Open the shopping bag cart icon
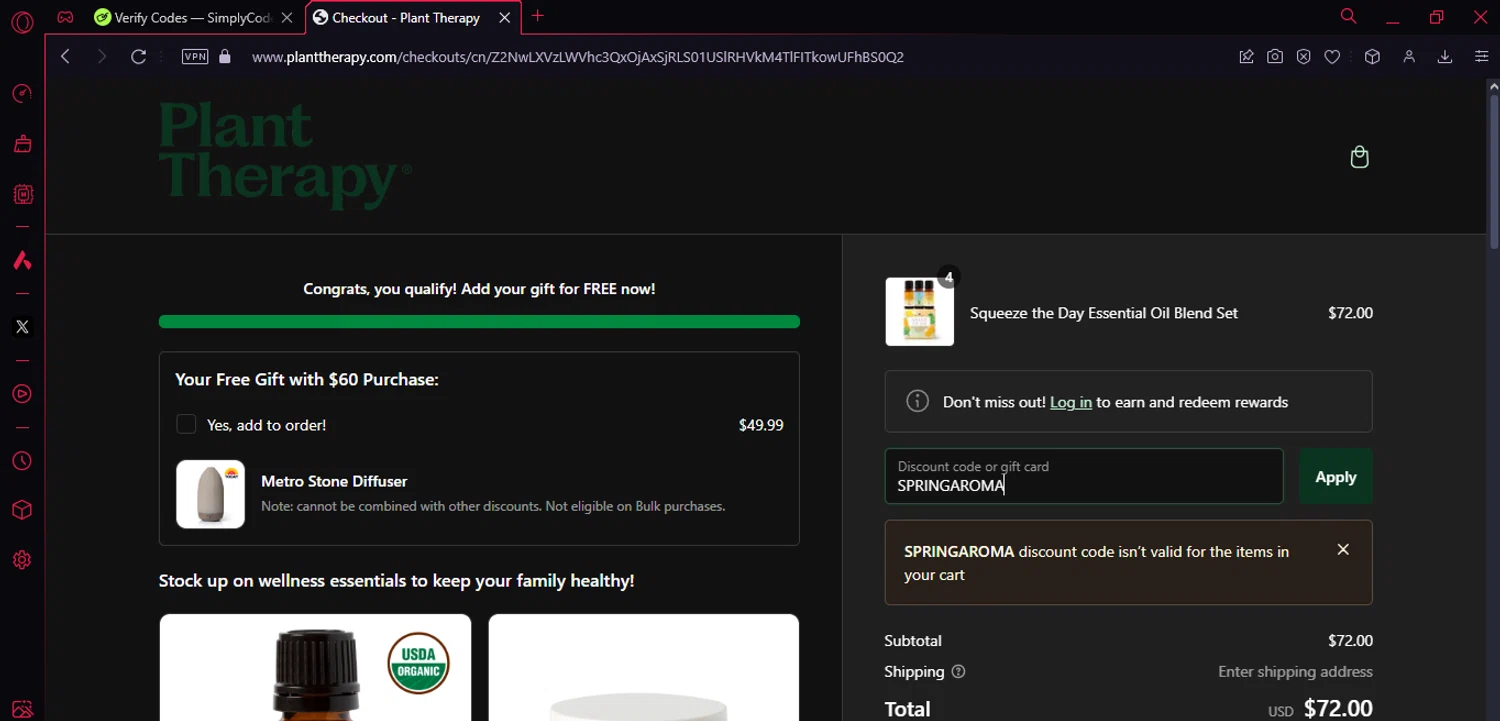 (x=1359, y=157)
